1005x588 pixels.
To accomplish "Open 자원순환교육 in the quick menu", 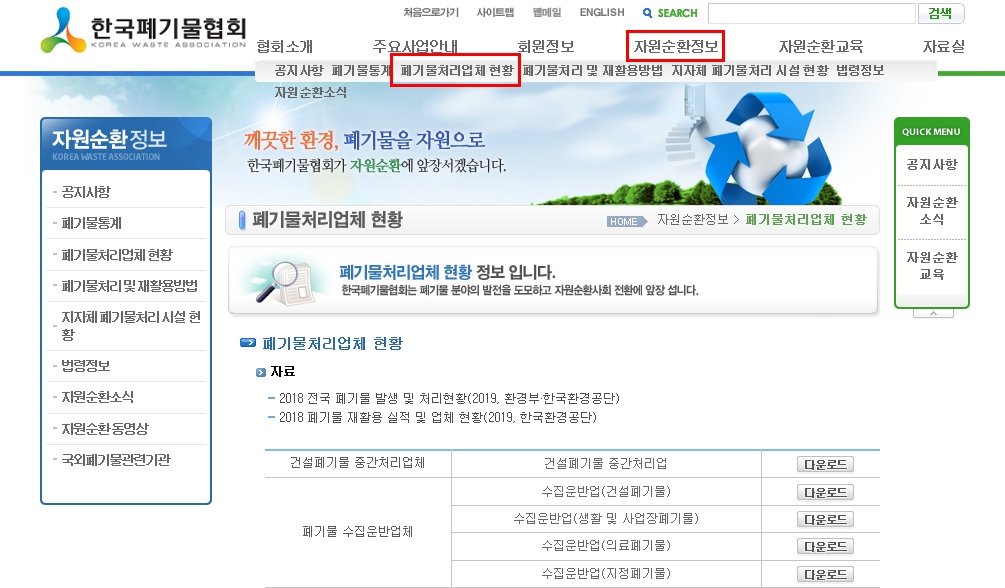I will 932,265.
